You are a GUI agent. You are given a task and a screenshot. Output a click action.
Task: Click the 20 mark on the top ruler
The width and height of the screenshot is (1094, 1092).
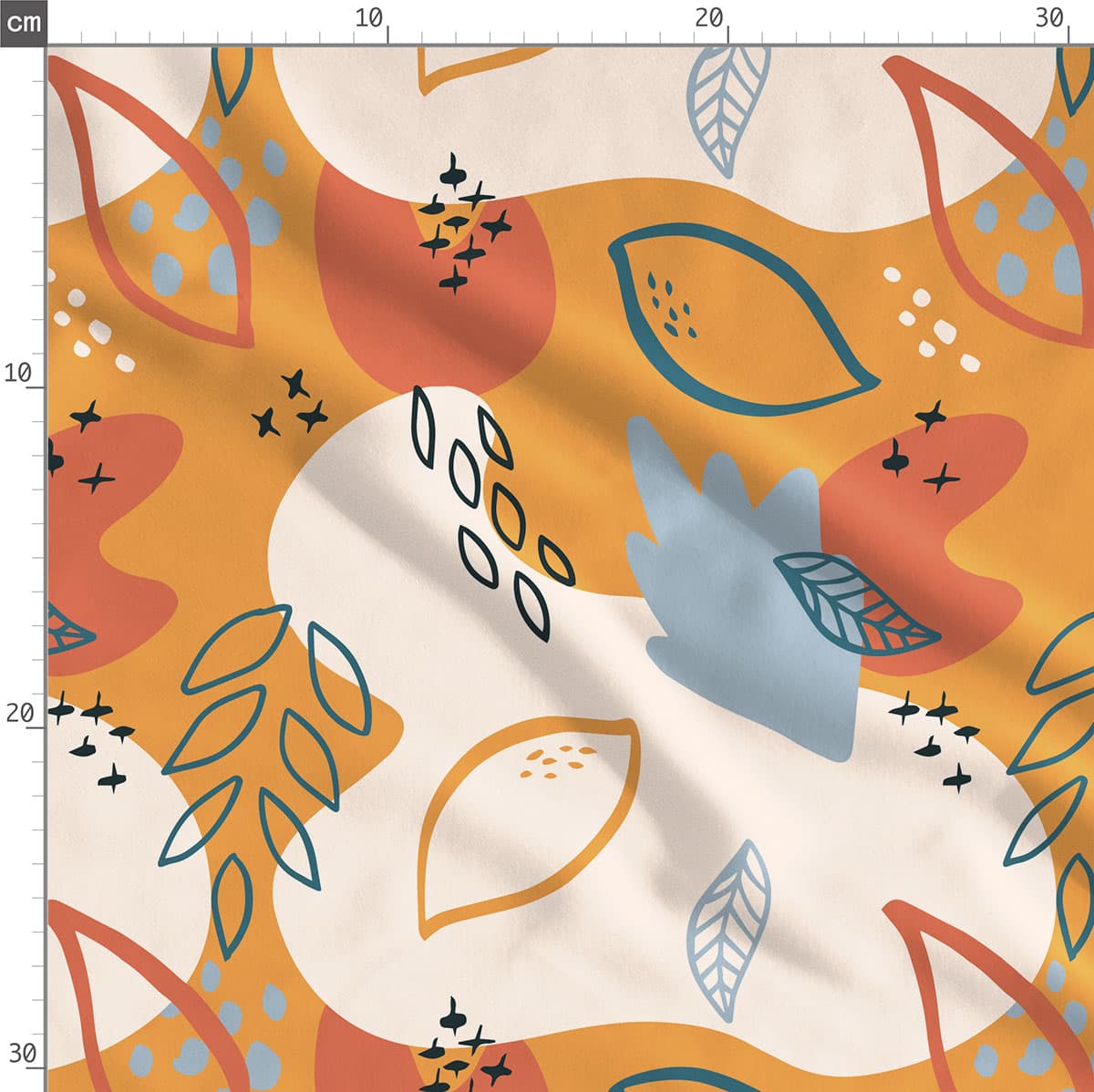(x=709, y=18)
